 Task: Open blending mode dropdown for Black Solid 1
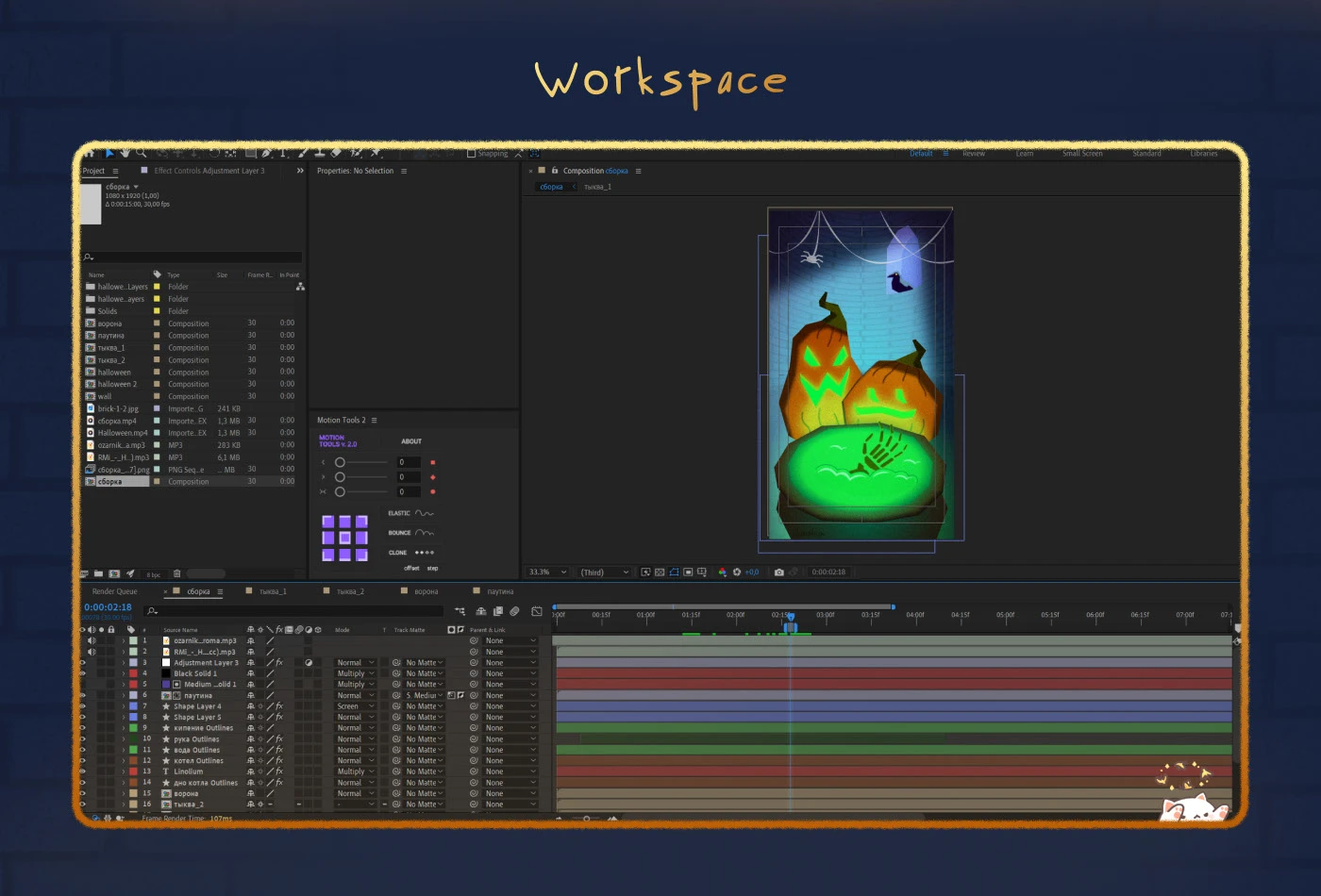pos(356,673)
